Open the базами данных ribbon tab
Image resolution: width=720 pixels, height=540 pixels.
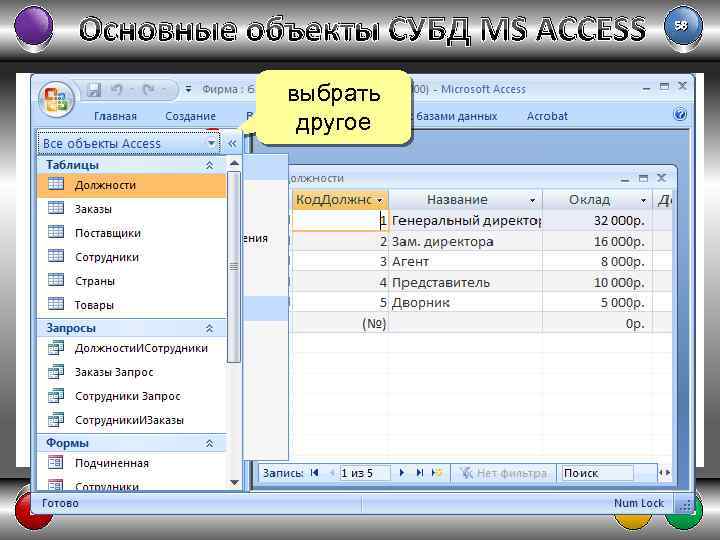pos(456,116)
